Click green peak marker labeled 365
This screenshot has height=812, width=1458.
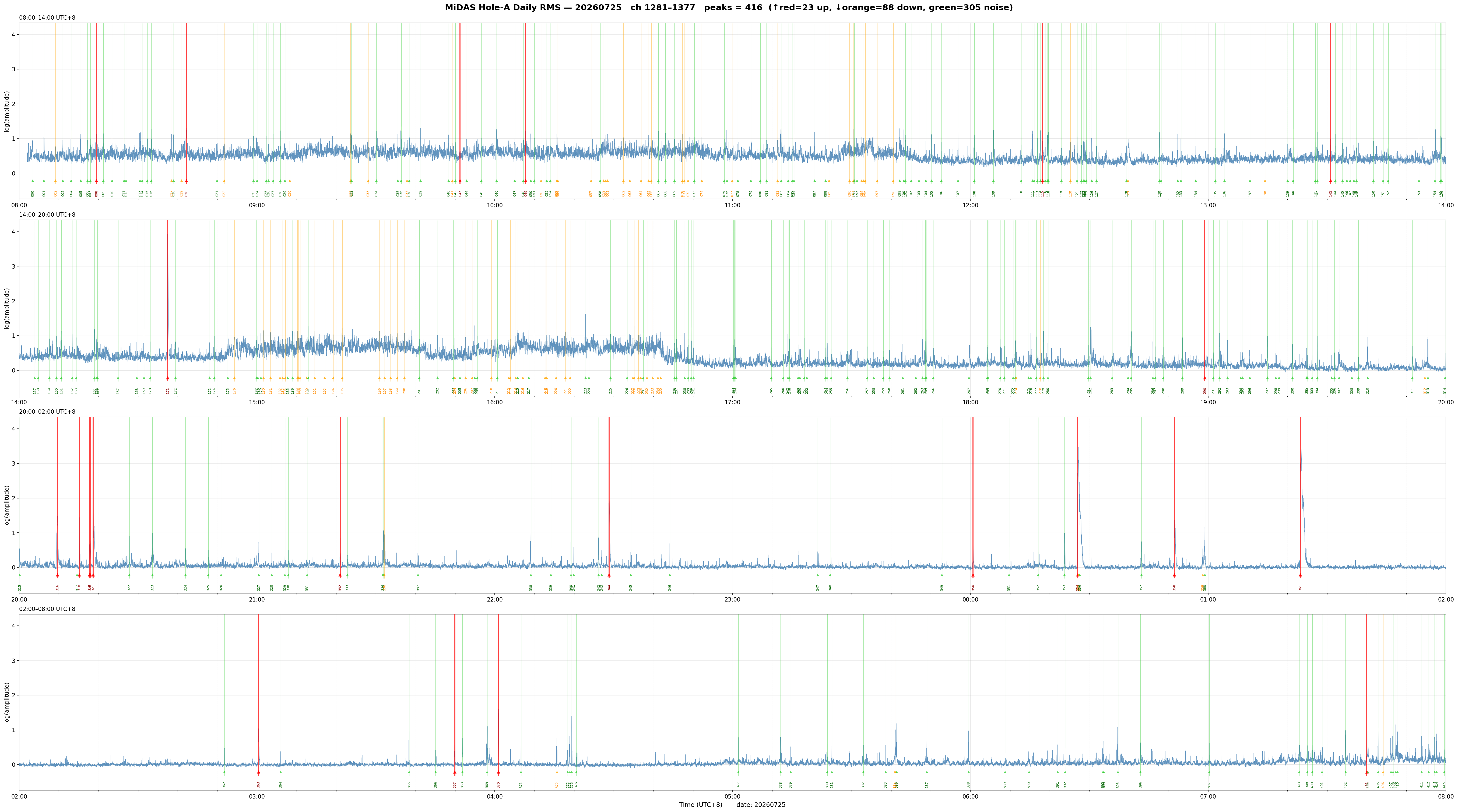409,772
